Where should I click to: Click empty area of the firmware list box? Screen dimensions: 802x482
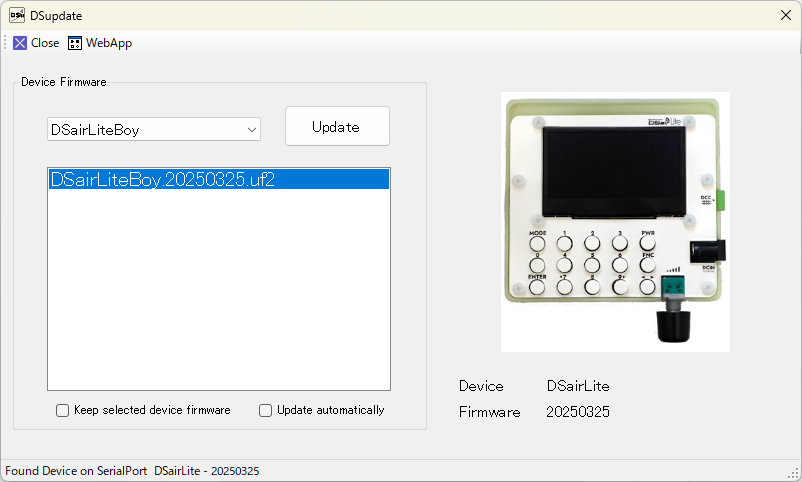(x=218, y=300)
